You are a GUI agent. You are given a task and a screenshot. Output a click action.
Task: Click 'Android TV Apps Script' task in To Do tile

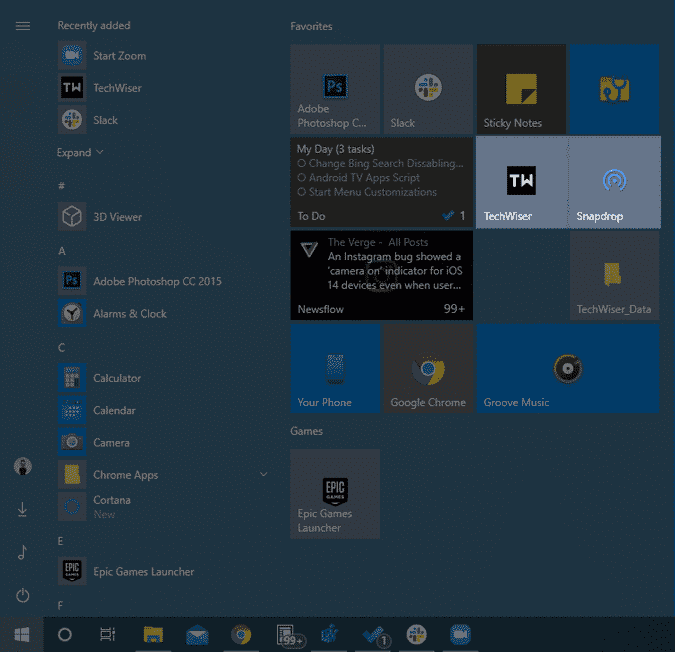pos(358,178)
